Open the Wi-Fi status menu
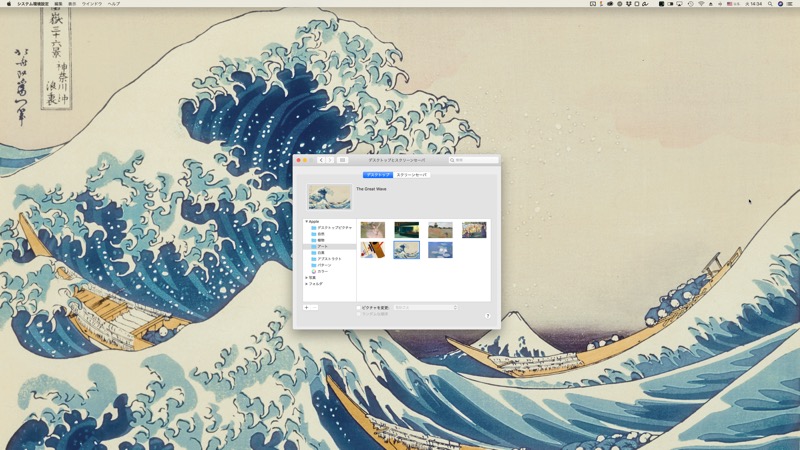The image size is (800, 450). (x=701, y=4)
